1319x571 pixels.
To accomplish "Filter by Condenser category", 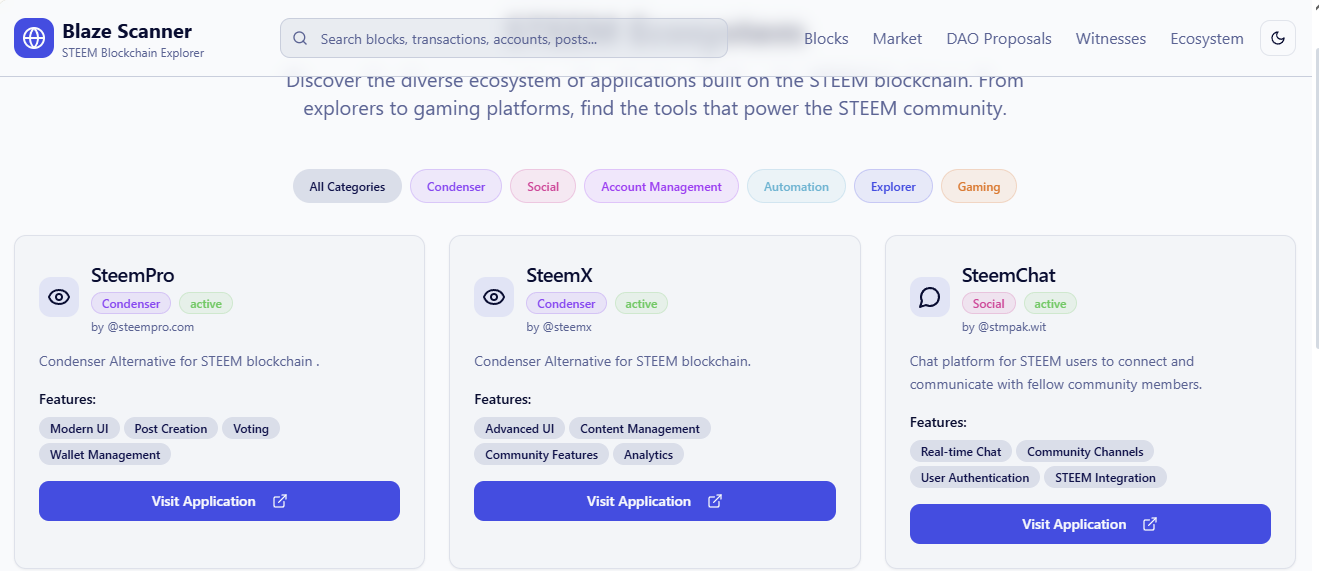I will coord(456,186).
